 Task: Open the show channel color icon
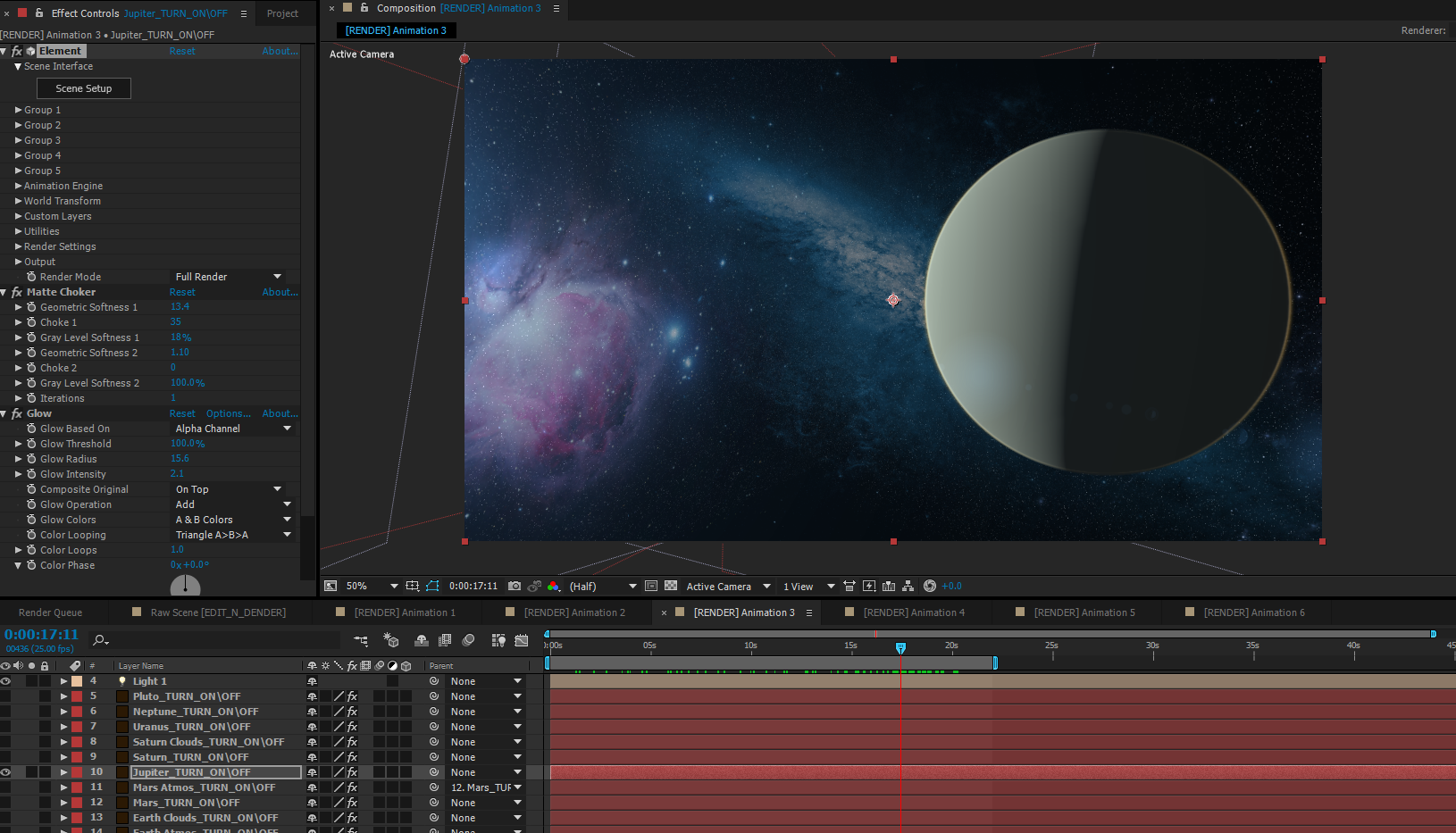(x=554, y=587)
